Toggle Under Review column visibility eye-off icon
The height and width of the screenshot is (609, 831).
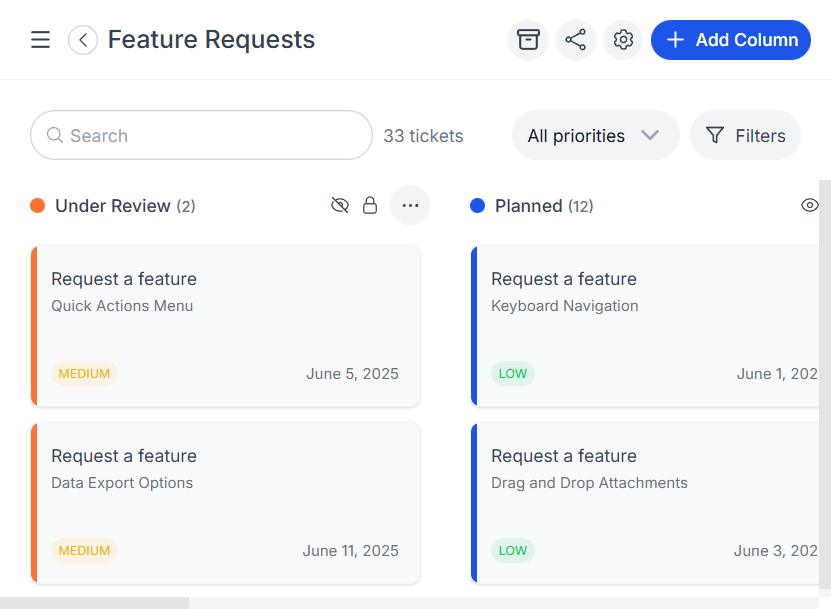pos(340,206)
